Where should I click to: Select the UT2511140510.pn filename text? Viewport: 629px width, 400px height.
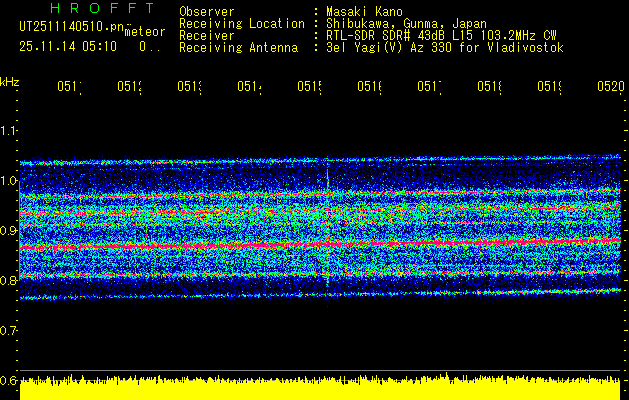[x=72, y=26]
